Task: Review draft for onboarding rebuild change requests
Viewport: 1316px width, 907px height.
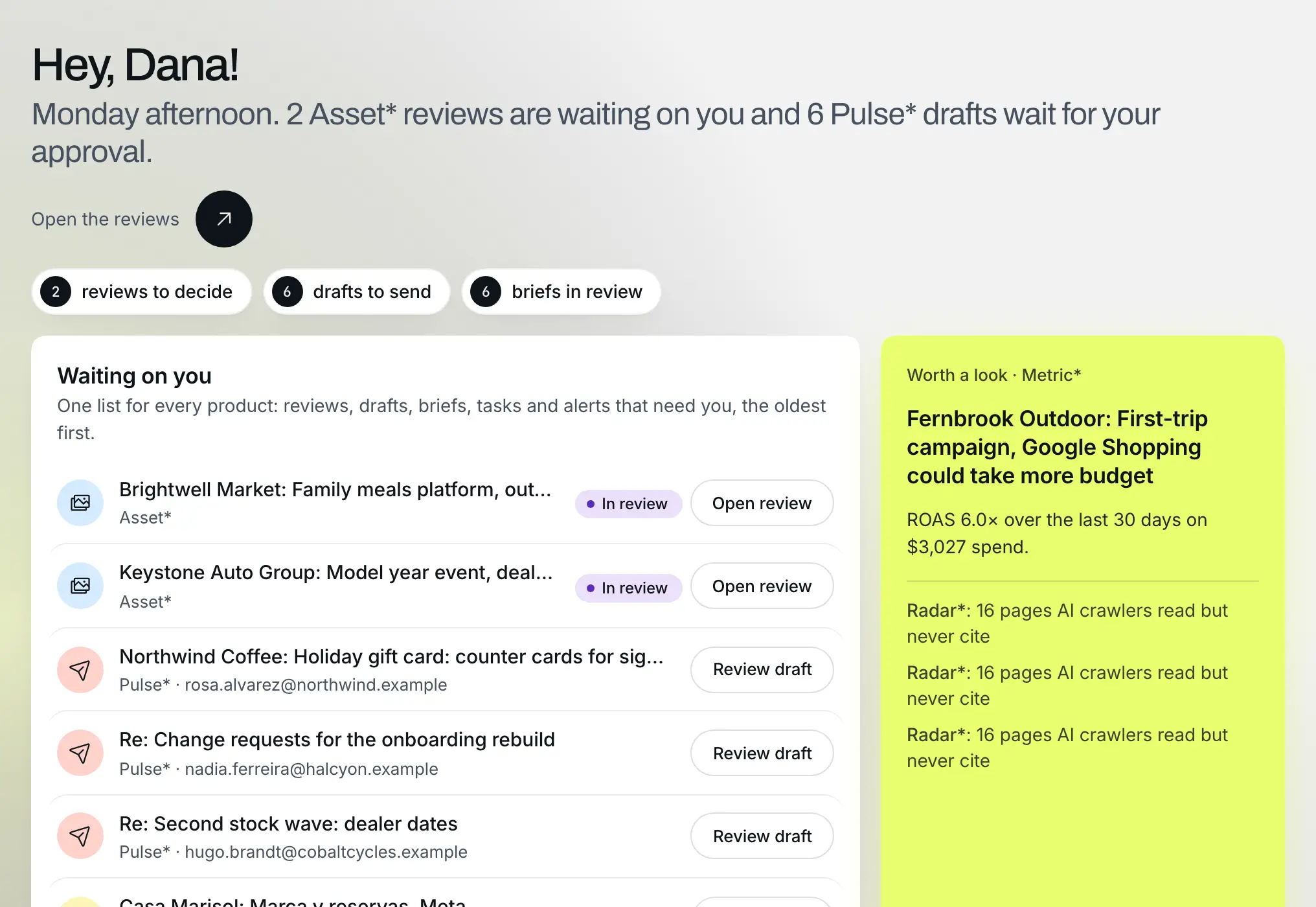Action: (x=762, y=753)
